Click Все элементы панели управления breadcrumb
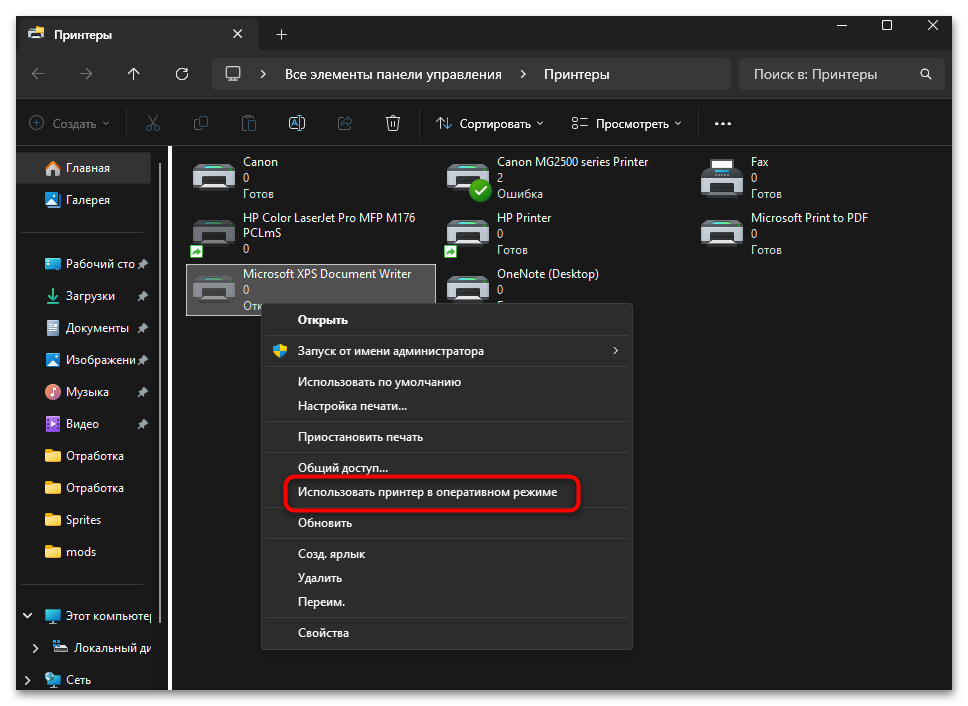 [393, 74]
